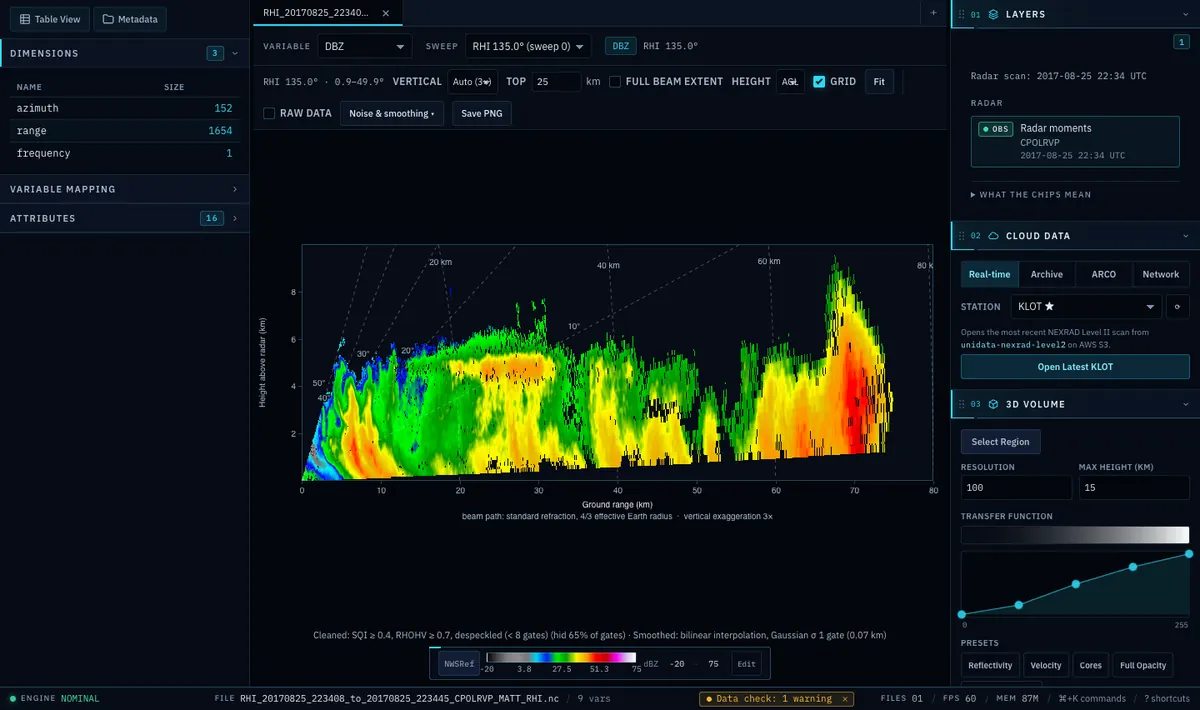Switch to the Real-time tab

(989, 274)
